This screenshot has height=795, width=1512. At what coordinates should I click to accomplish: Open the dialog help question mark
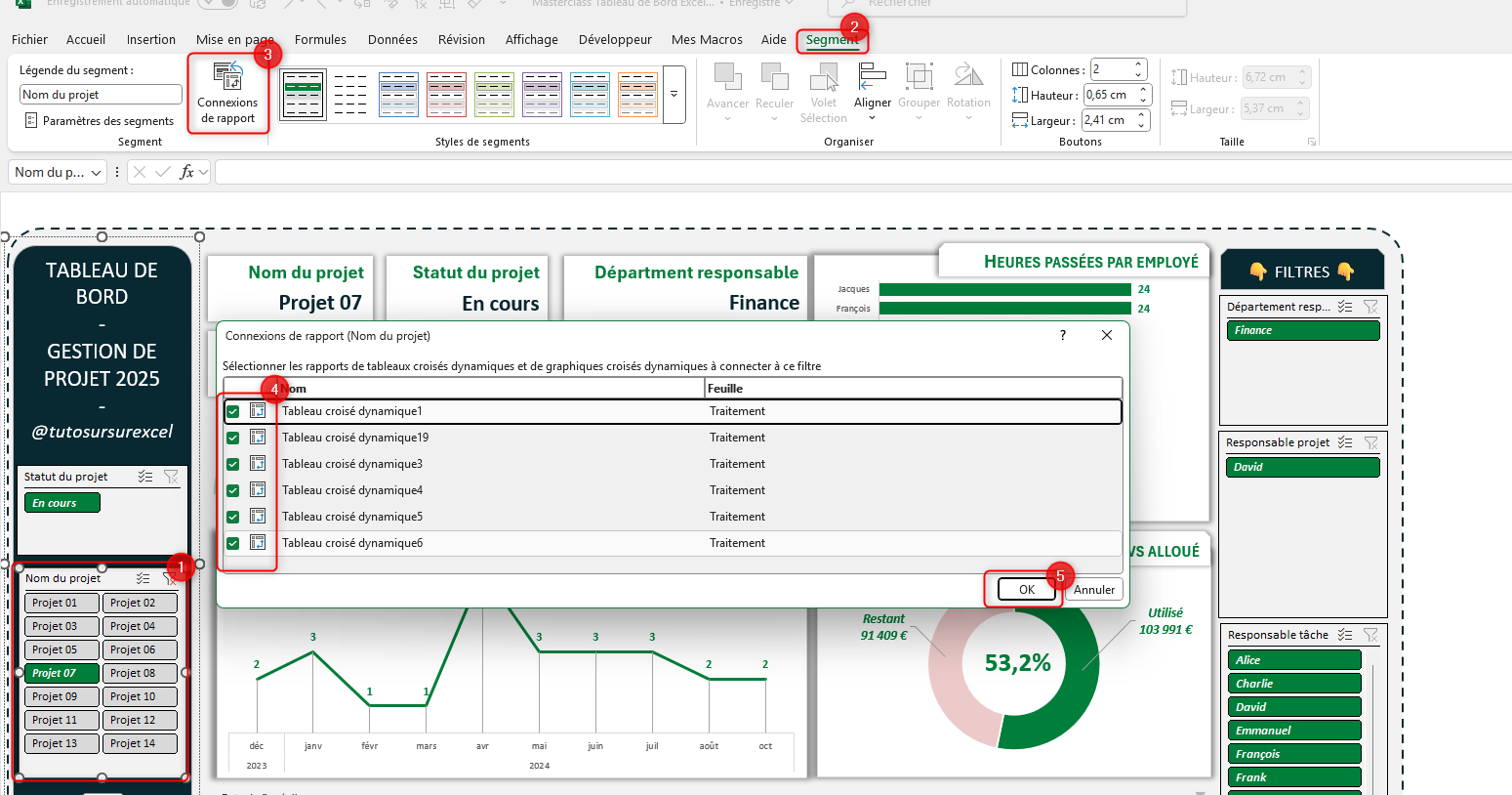point(1063,335)
